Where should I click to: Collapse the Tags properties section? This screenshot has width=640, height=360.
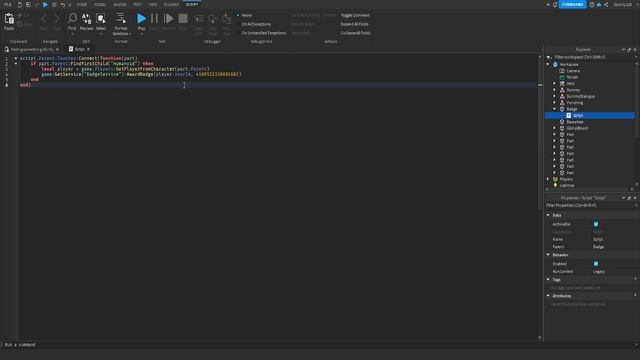[548, 280]
